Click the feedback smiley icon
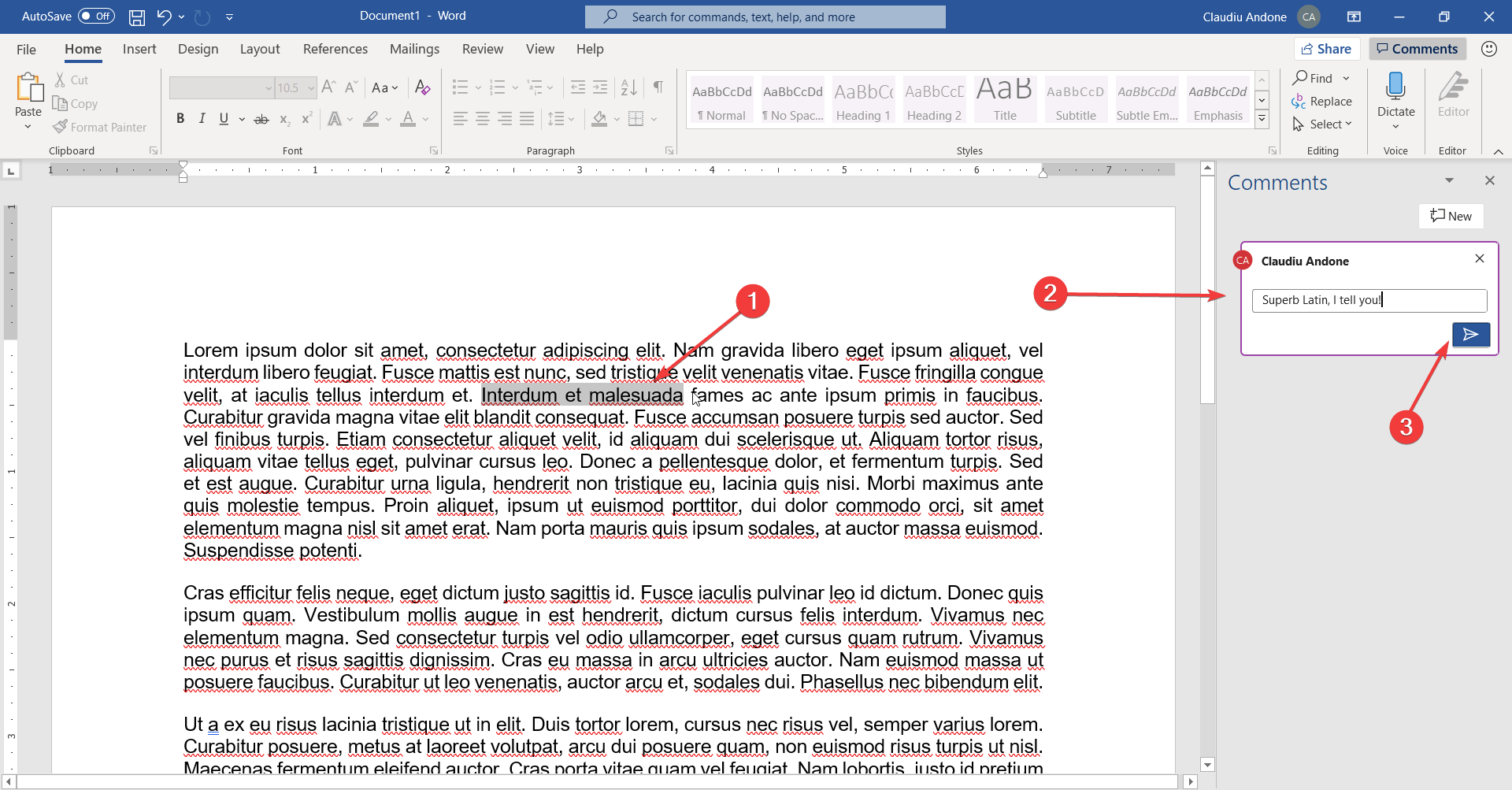The width and height of the screenshot is (1512, 790). pos(1488,49)
